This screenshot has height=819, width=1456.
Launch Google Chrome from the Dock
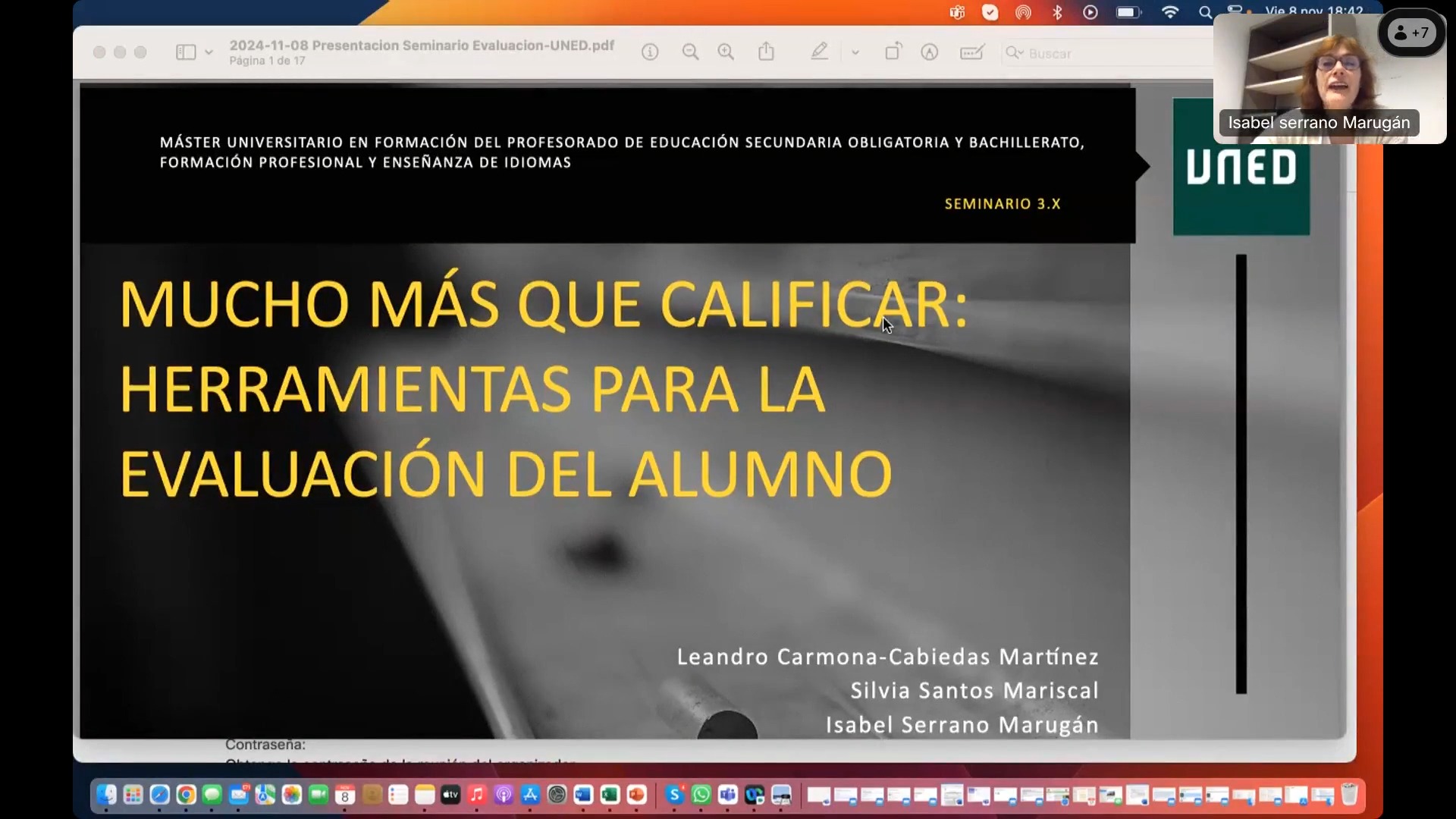click(186, 794)
